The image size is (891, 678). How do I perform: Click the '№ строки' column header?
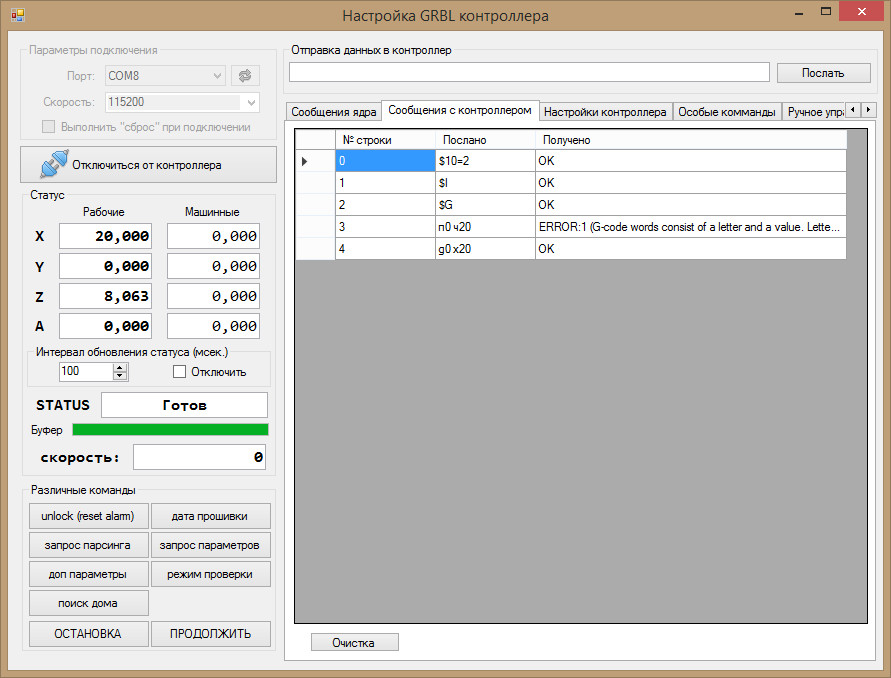tap(385, 140)
